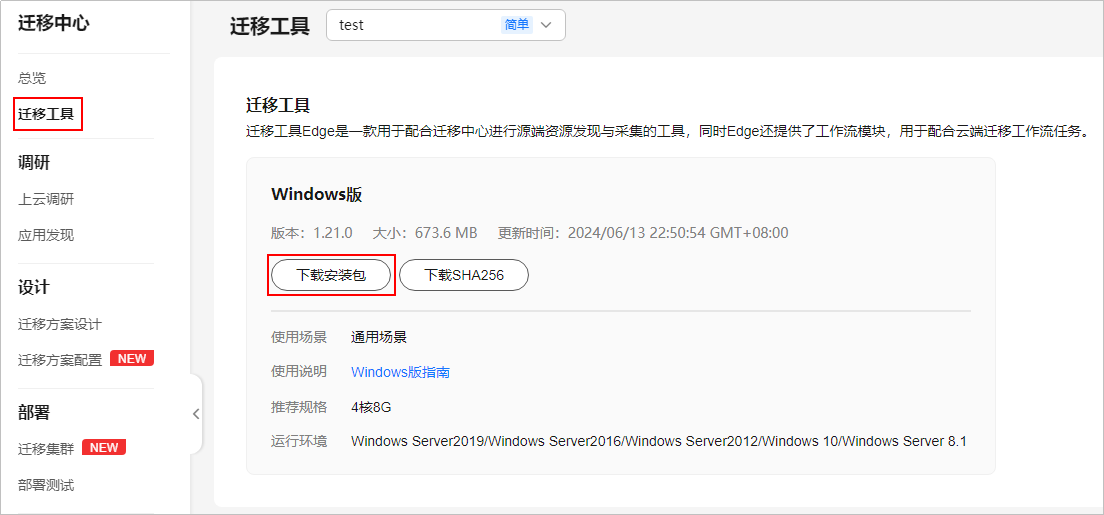Click the 下载安装包 button
Image resolution: width=1104 pixels, height=515 pixels.
[x=331, y=275]
